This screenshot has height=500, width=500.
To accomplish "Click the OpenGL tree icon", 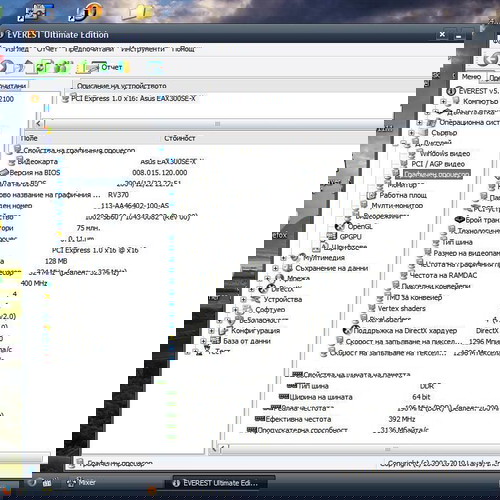I will click(x=340, y=227).
